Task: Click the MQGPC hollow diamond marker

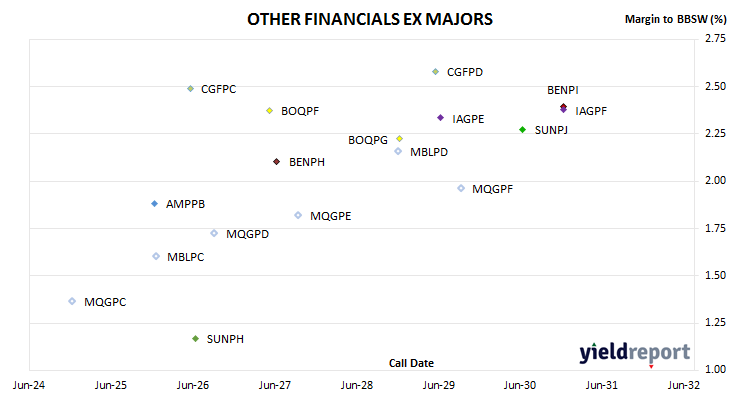Action: point(72,301)
